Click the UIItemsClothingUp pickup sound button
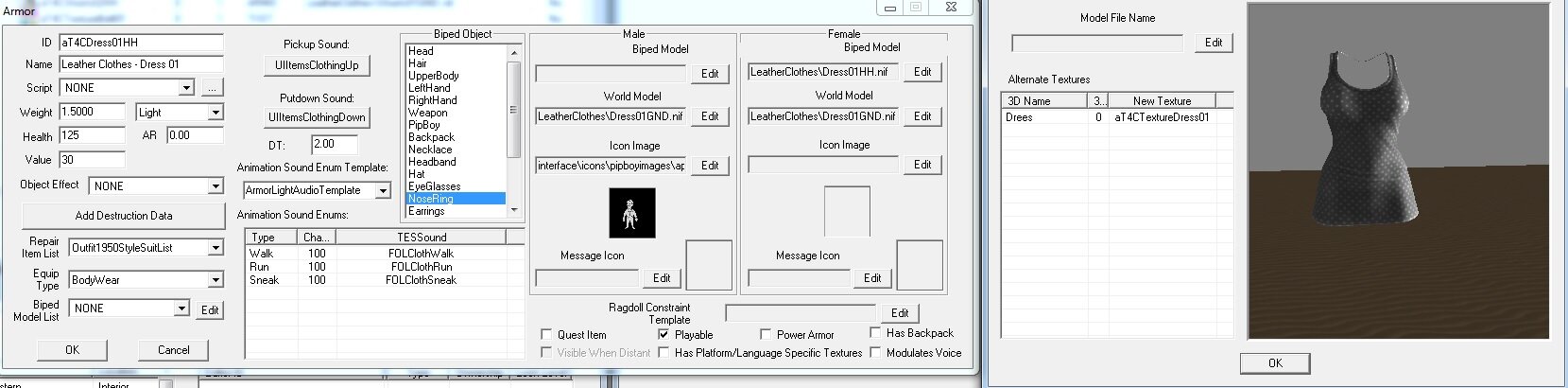Screen dimensions: 1568x388 317,65
